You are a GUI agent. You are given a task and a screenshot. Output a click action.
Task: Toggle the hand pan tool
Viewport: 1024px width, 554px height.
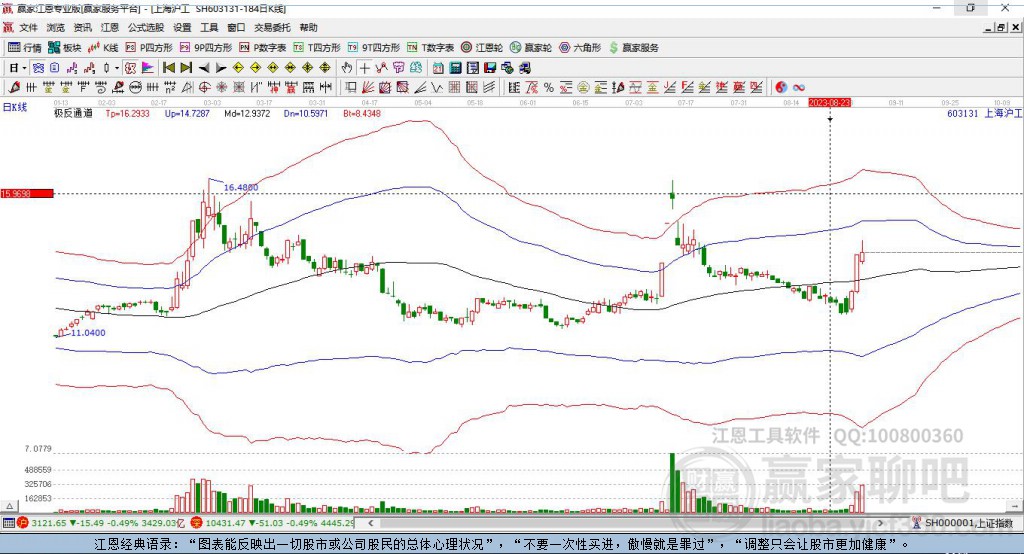347,68
